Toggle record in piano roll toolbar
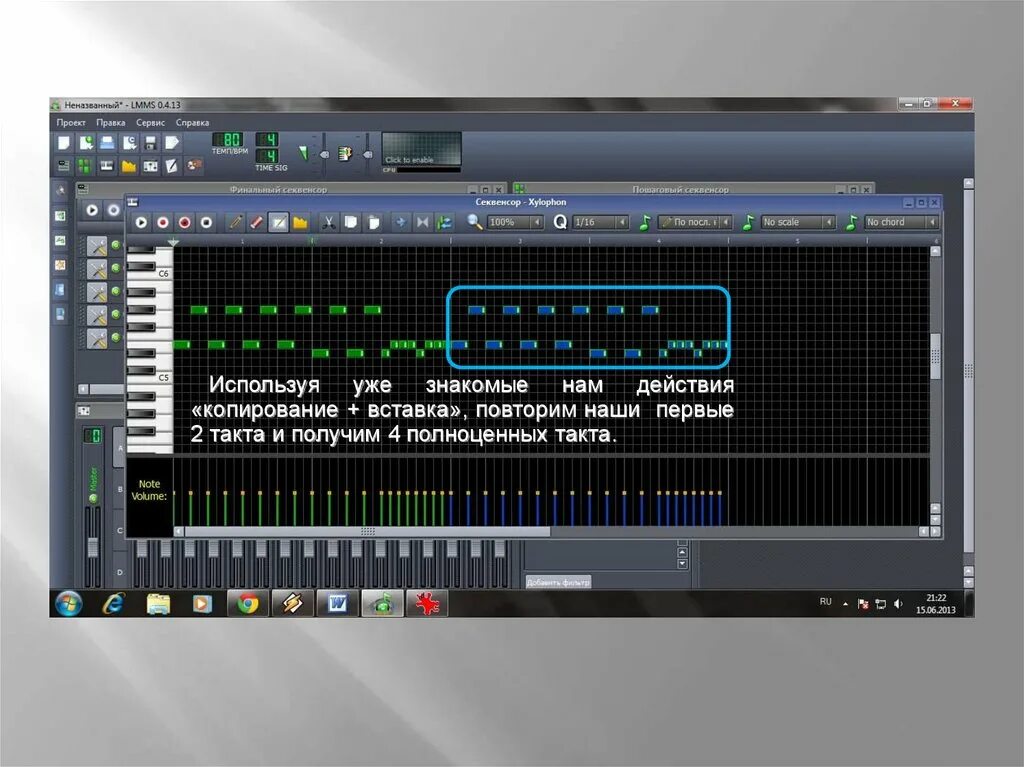1024x767 pixels. click(163, 222)
